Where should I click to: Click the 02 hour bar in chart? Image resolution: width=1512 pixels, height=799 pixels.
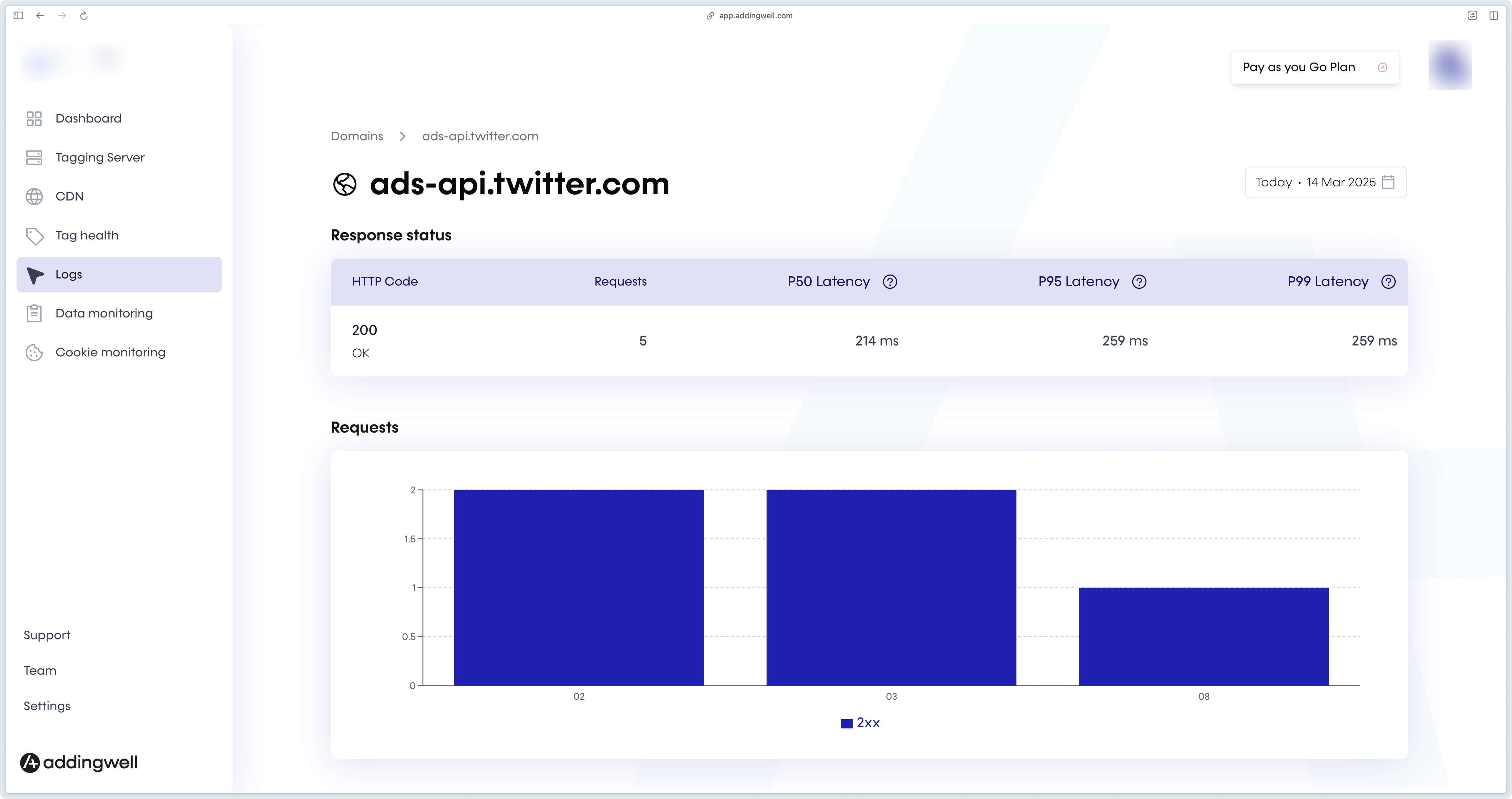point(579,588)
